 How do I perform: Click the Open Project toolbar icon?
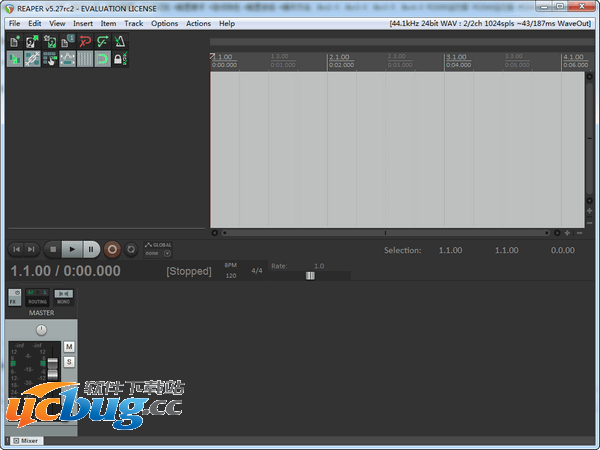[32, 42]
